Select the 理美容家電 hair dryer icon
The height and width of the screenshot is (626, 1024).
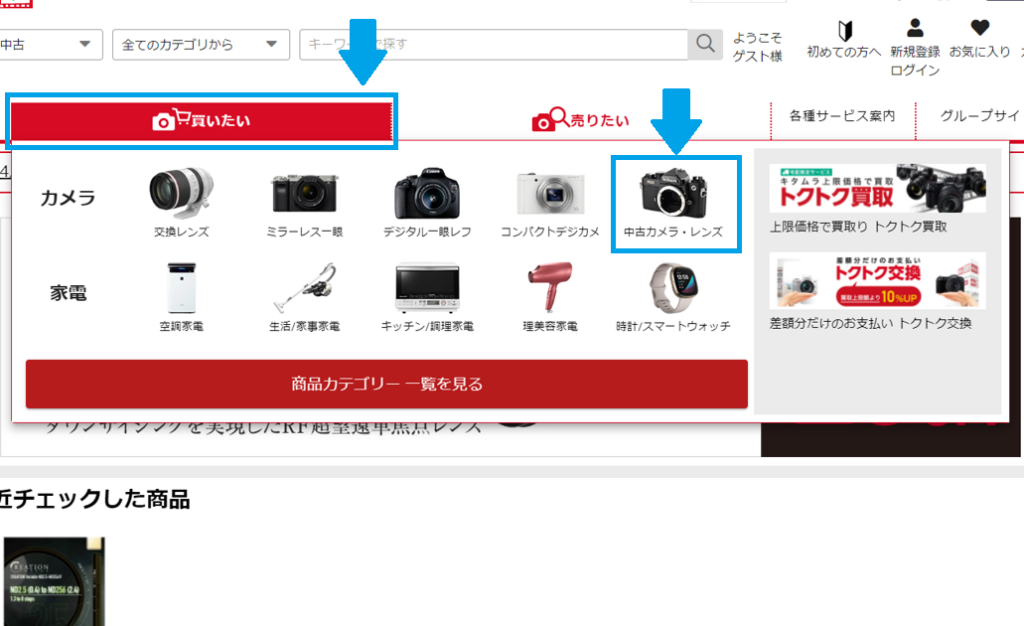coord(550,289)
